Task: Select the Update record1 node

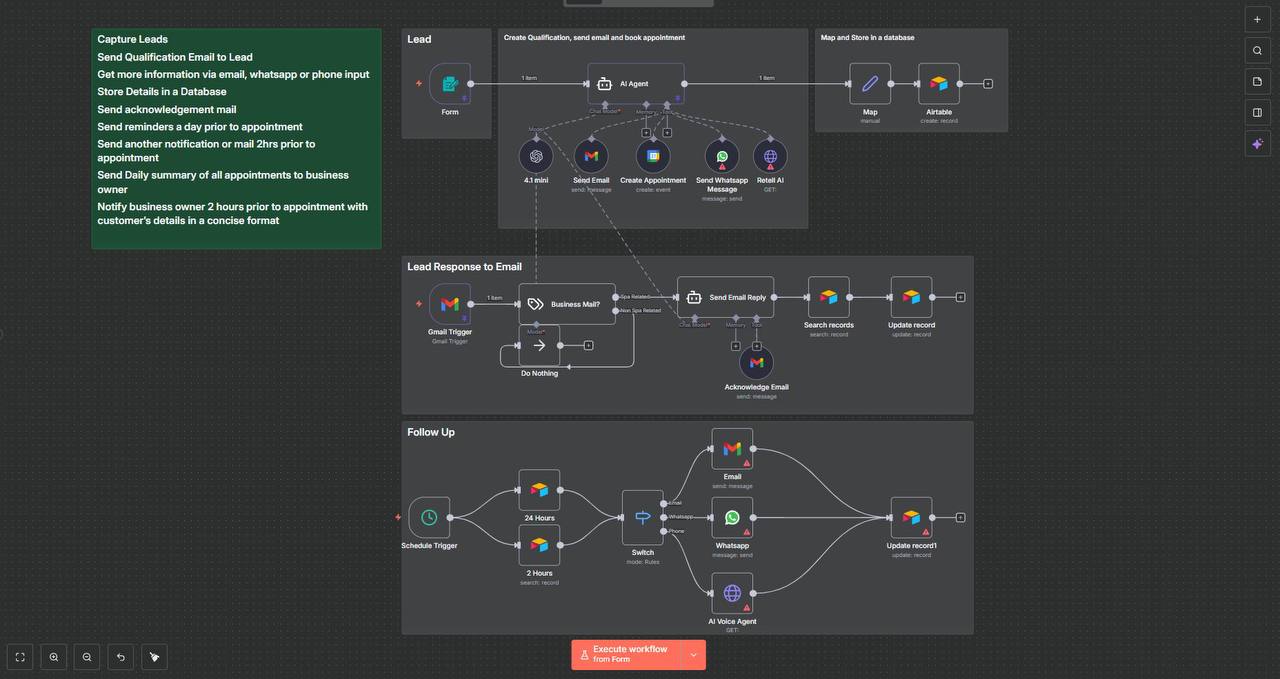Action: click(911, 517)
